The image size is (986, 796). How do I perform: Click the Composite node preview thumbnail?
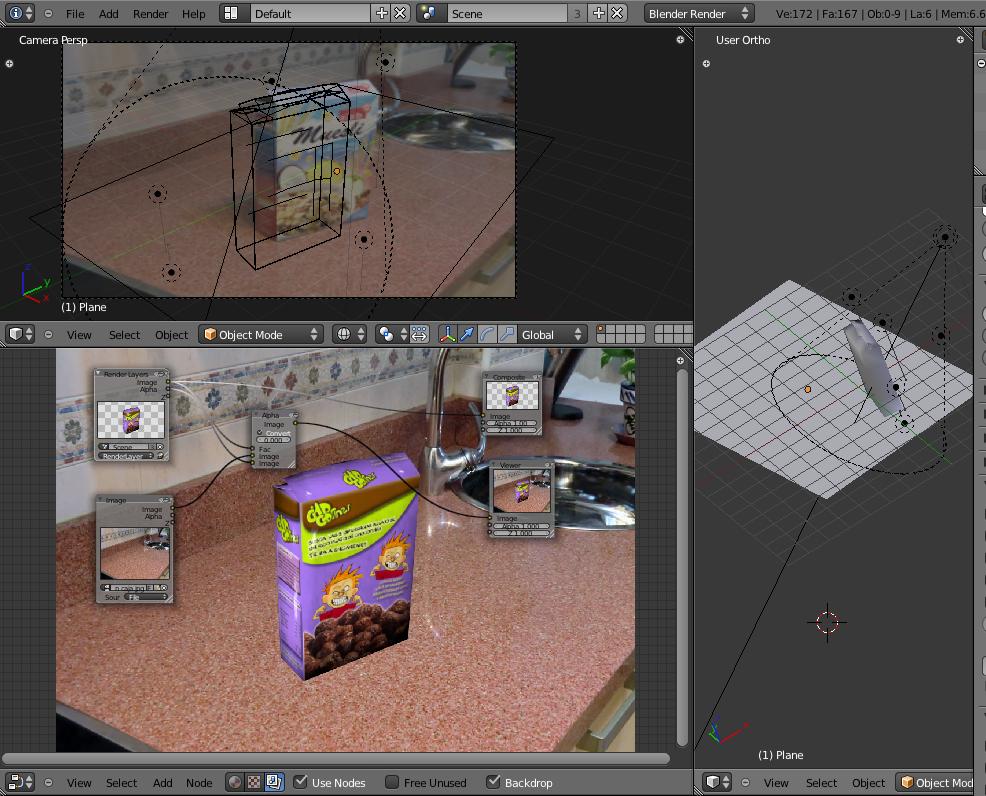click(x=512, y=395)
